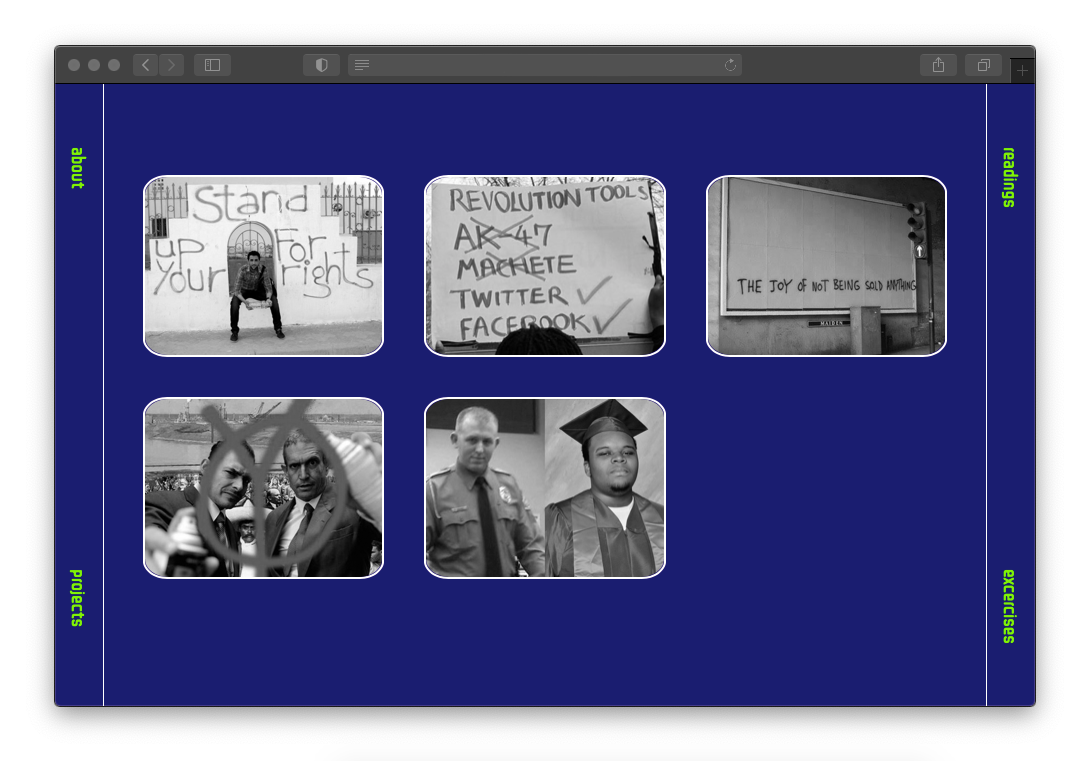
Task: Open the projects link
Action: click(77, 597)
